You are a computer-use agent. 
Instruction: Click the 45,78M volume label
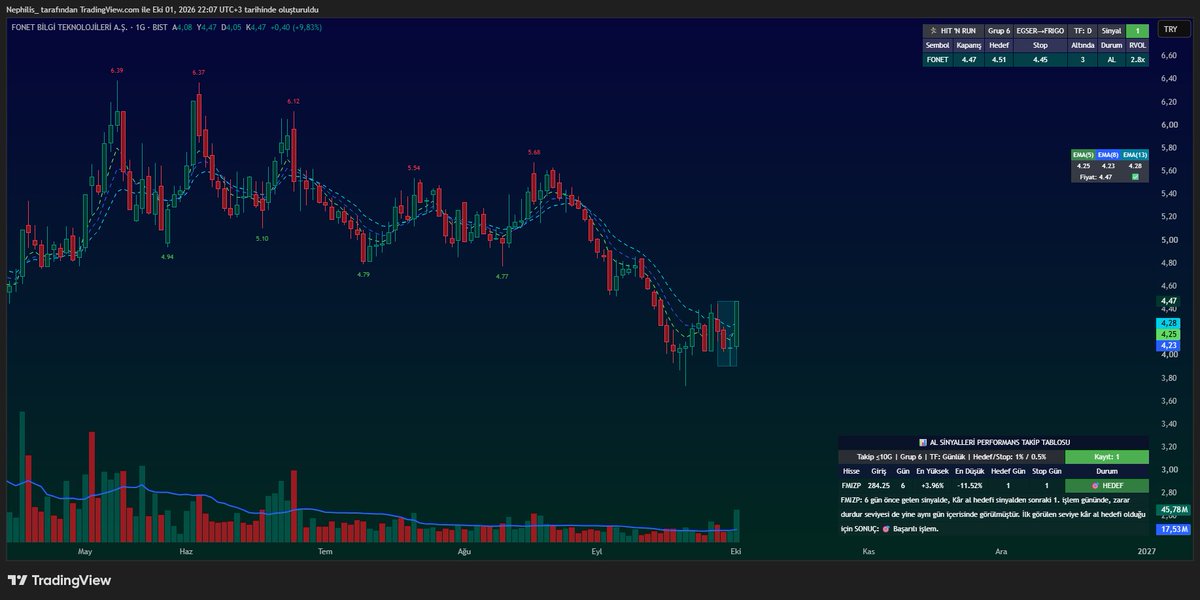[x=1172, y=510]
